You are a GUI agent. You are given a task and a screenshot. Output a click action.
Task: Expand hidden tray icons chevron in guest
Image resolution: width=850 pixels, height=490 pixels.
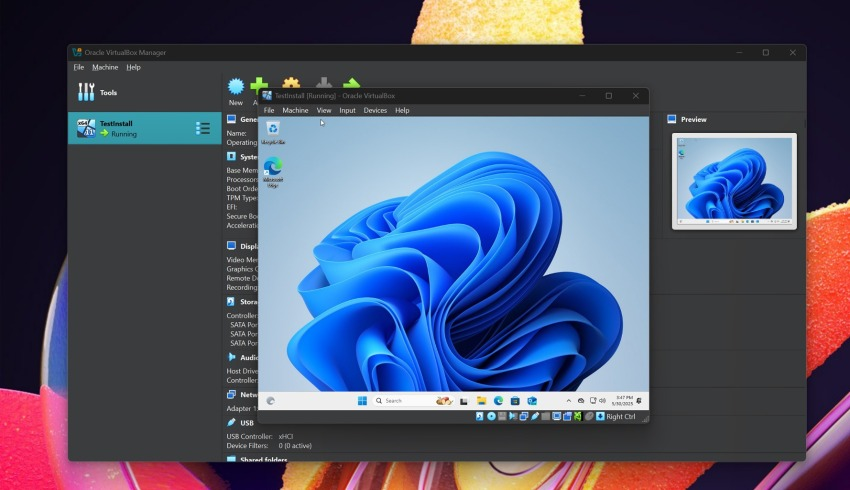click(569, 401)
